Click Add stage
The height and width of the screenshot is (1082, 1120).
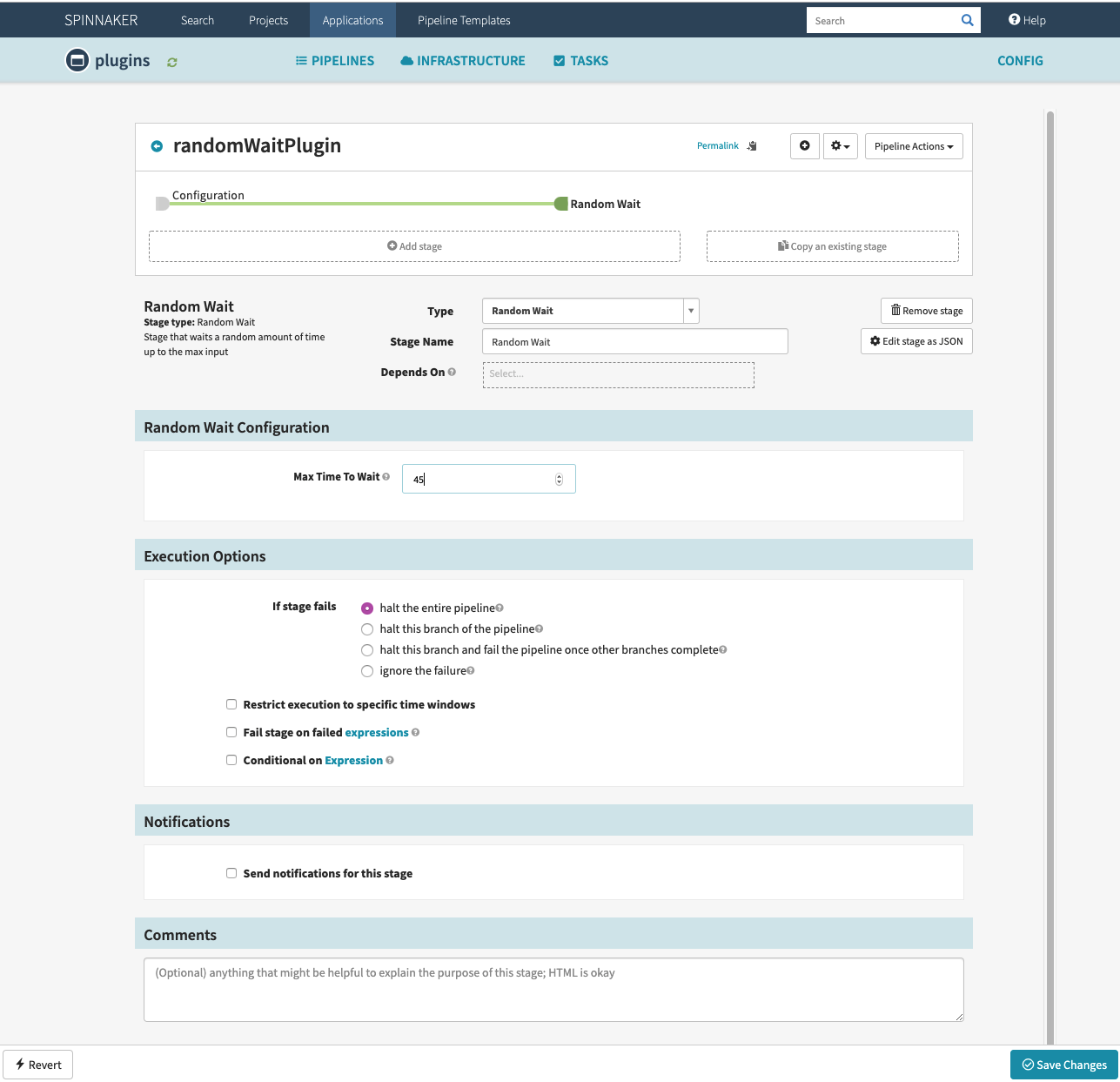click(x=414, y=246)
